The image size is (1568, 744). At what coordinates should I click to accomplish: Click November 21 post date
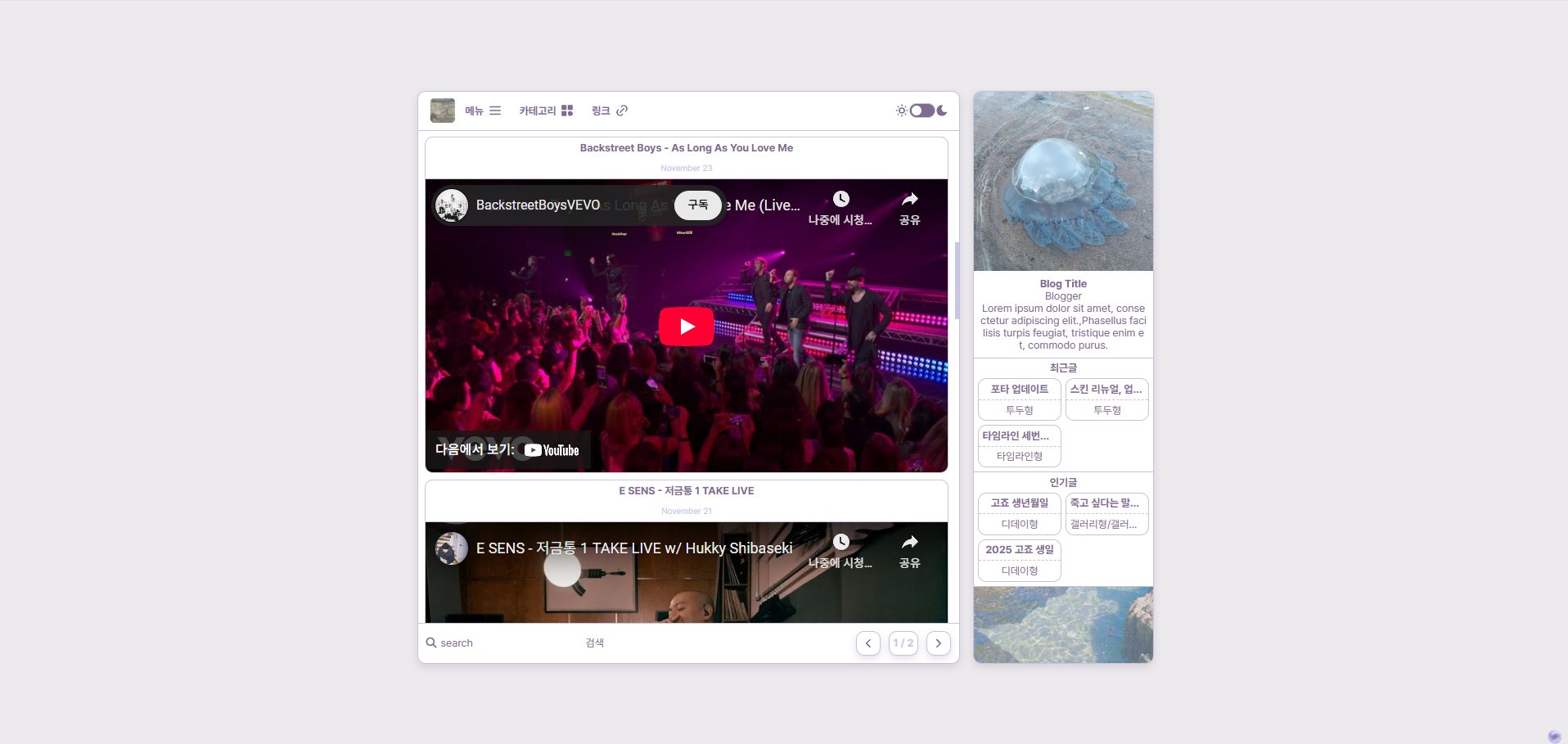[687, 512]
